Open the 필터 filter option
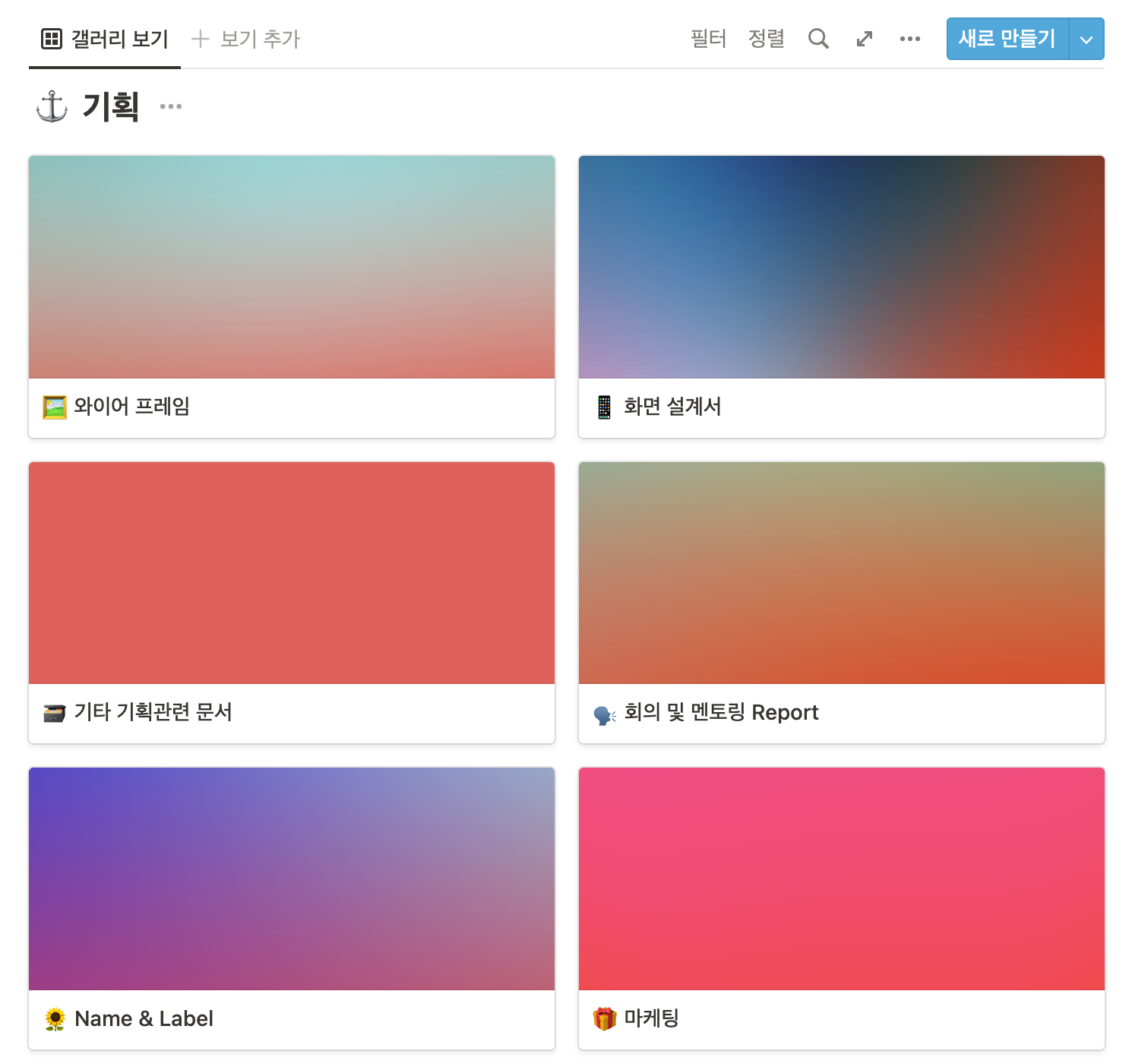 point(709,39)
